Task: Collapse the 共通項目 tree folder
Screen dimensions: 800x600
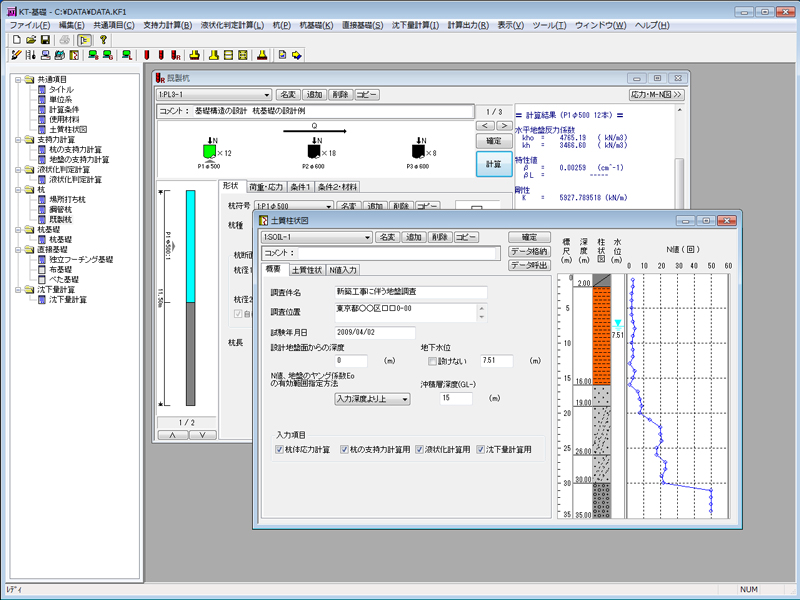Action: pos(18,79)
